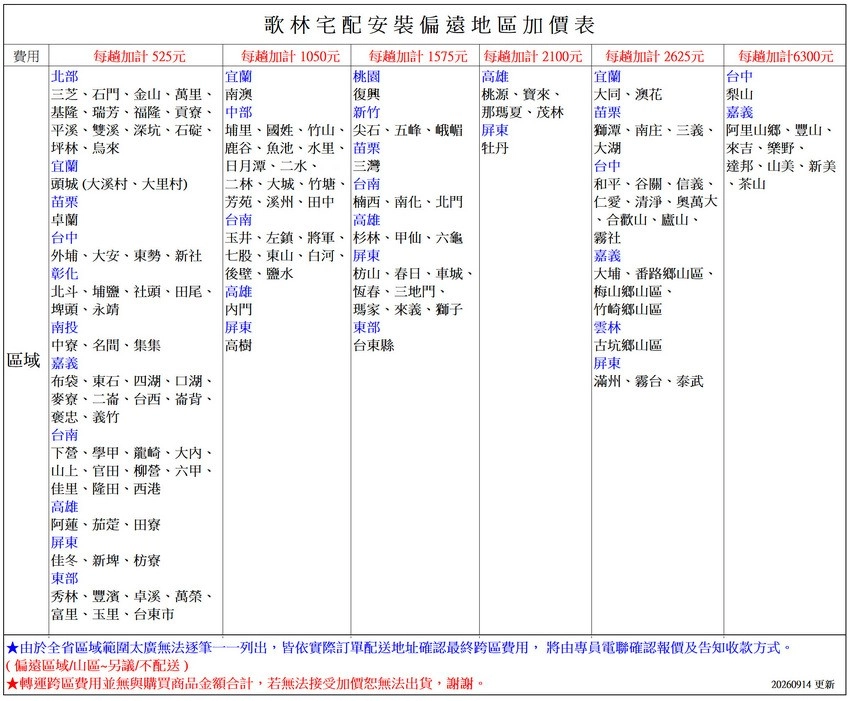Click the 每趟加計 525元 column header
The image size is (850, 701).
coord(139,56)
